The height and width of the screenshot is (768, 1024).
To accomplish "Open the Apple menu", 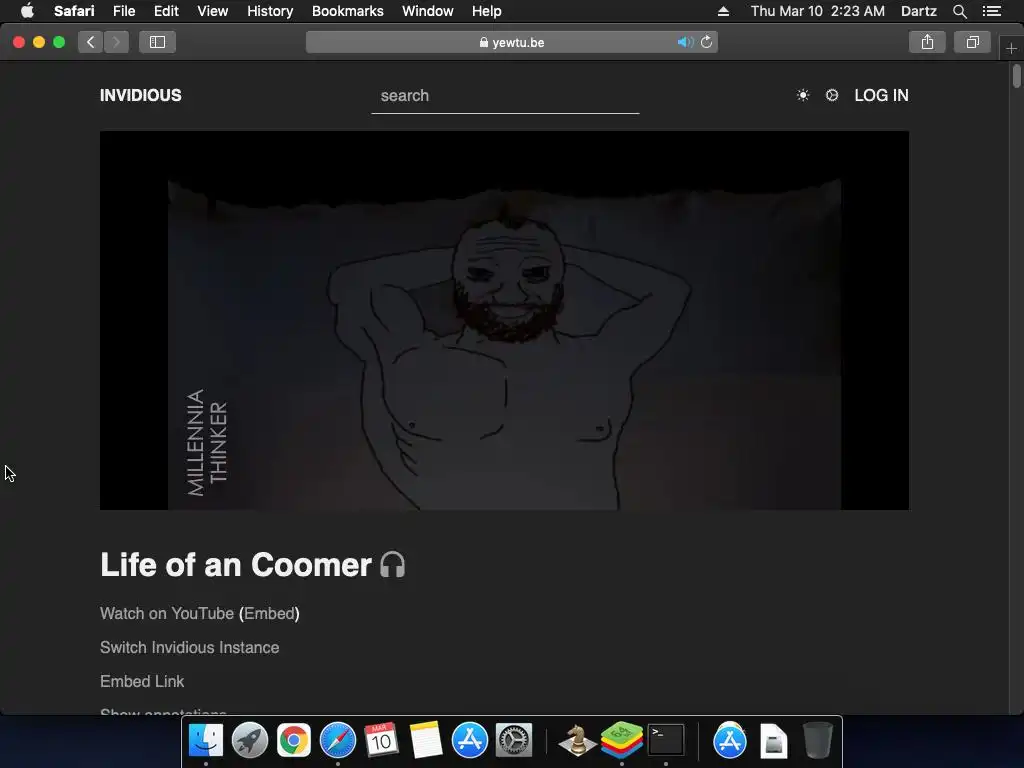I will tap(27, 11).
